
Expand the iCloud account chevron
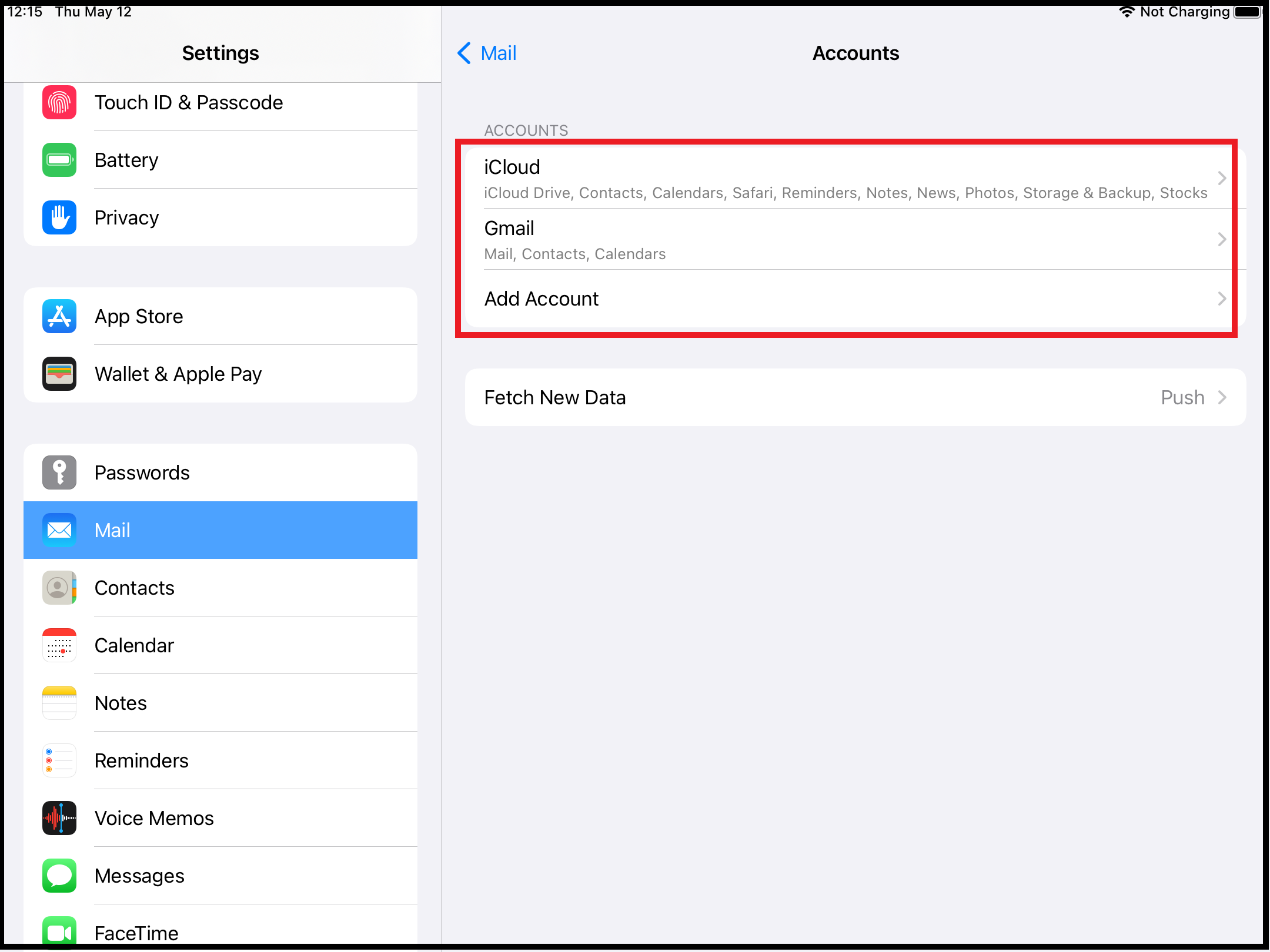coord(1222,178)
